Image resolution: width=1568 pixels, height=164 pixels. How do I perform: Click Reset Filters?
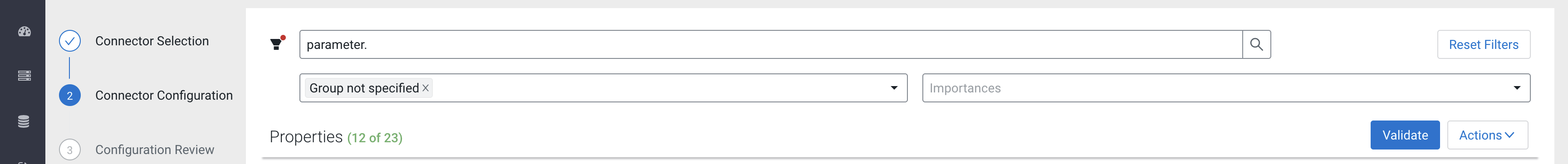(1484, 44)
